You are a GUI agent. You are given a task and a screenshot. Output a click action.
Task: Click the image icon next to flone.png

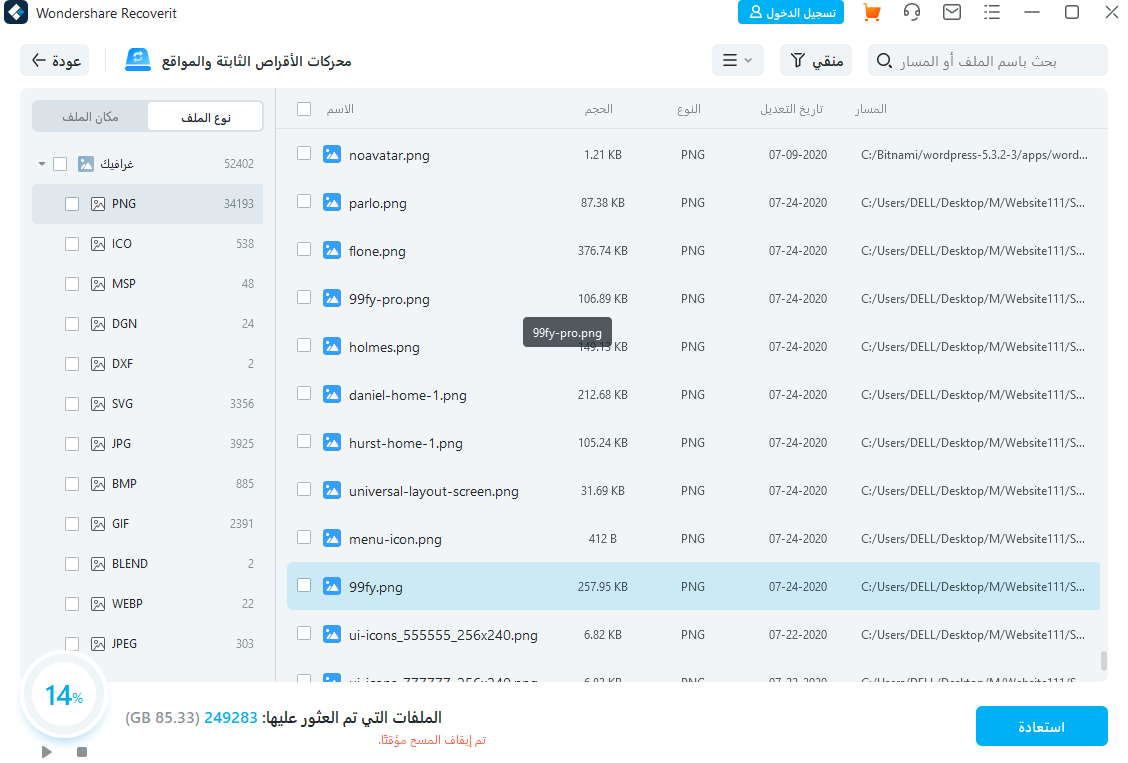click(x=332, y=250)
